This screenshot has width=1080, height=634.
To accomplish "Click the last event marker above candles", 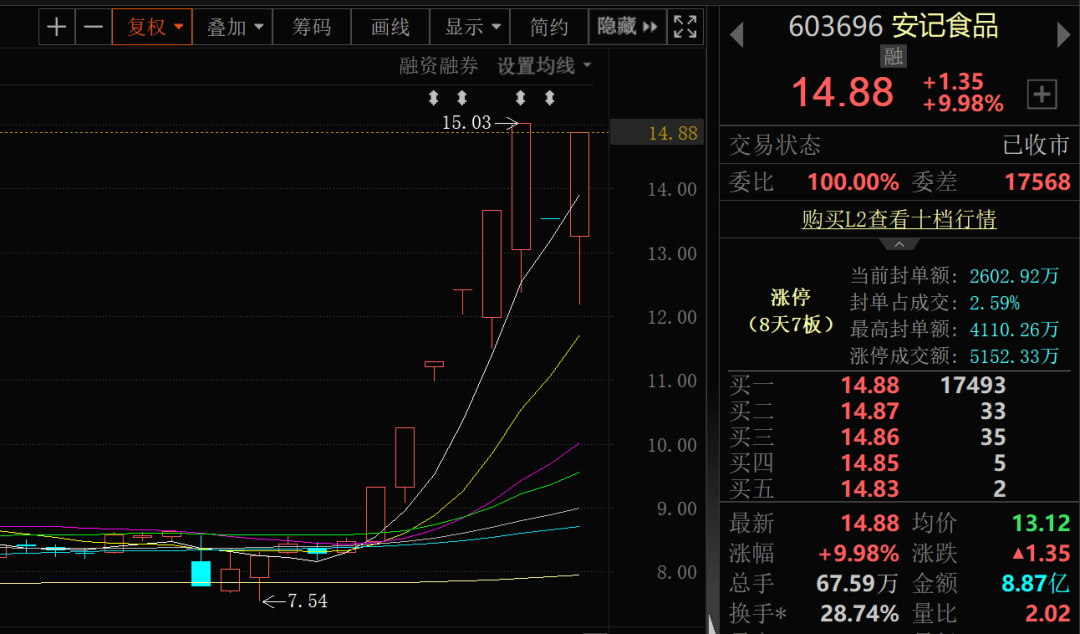I will click(549, 98).
